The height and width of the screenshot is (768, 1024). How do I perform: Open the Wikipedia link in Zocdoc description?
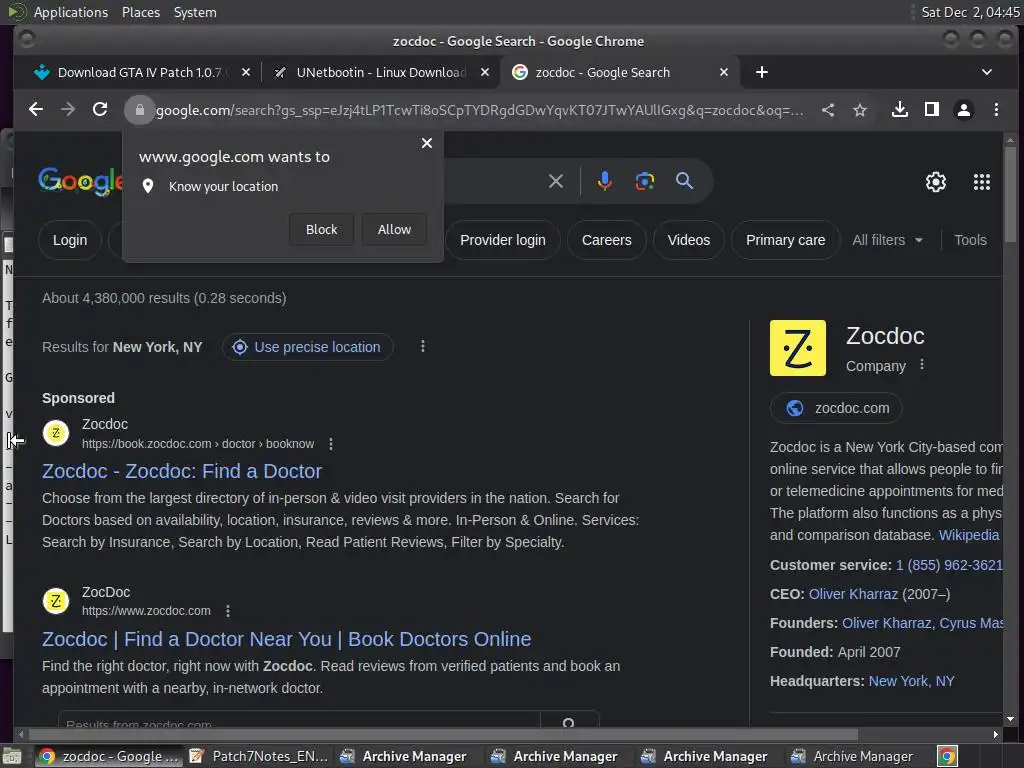point(968,535)
